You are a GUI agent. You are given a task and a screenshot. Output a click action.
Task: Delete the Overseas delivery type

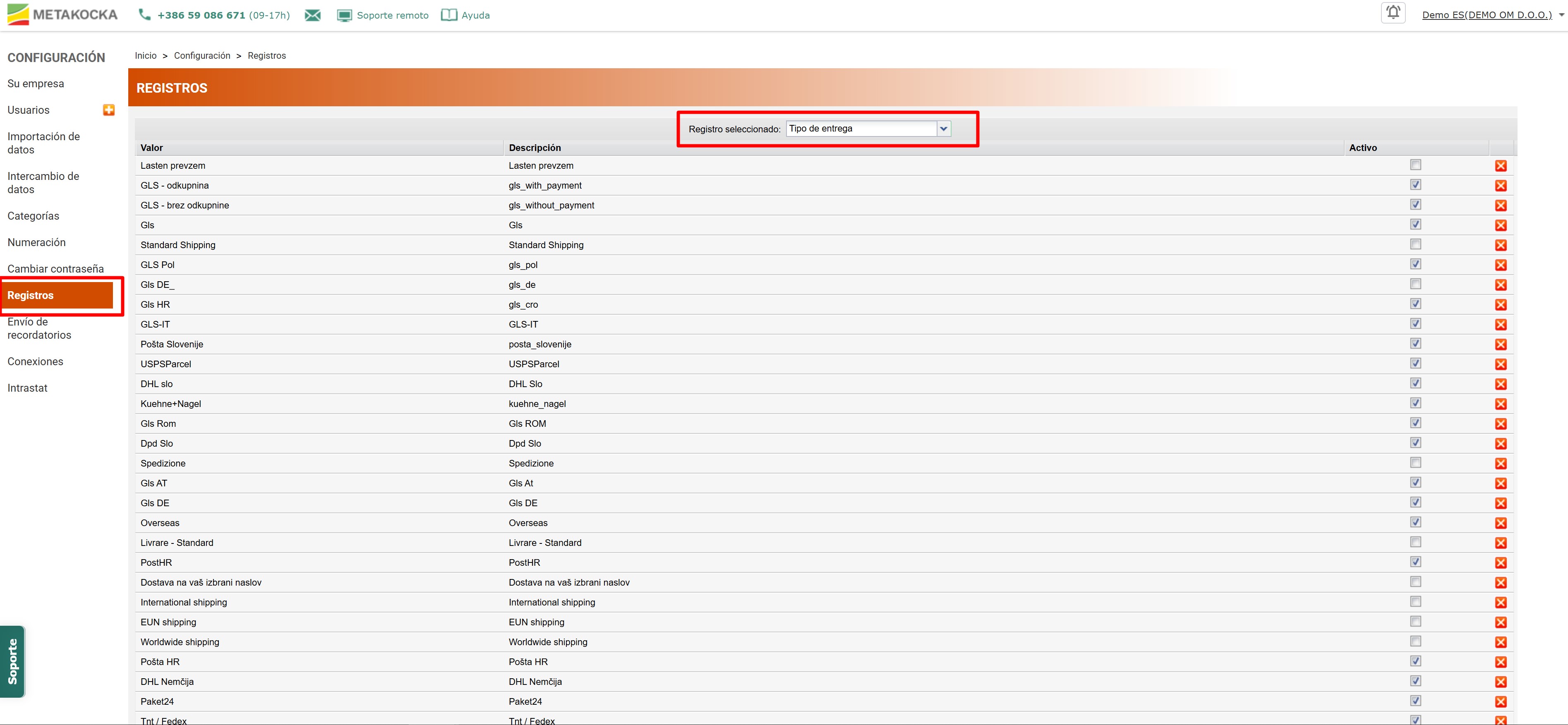coord(1501,524)
